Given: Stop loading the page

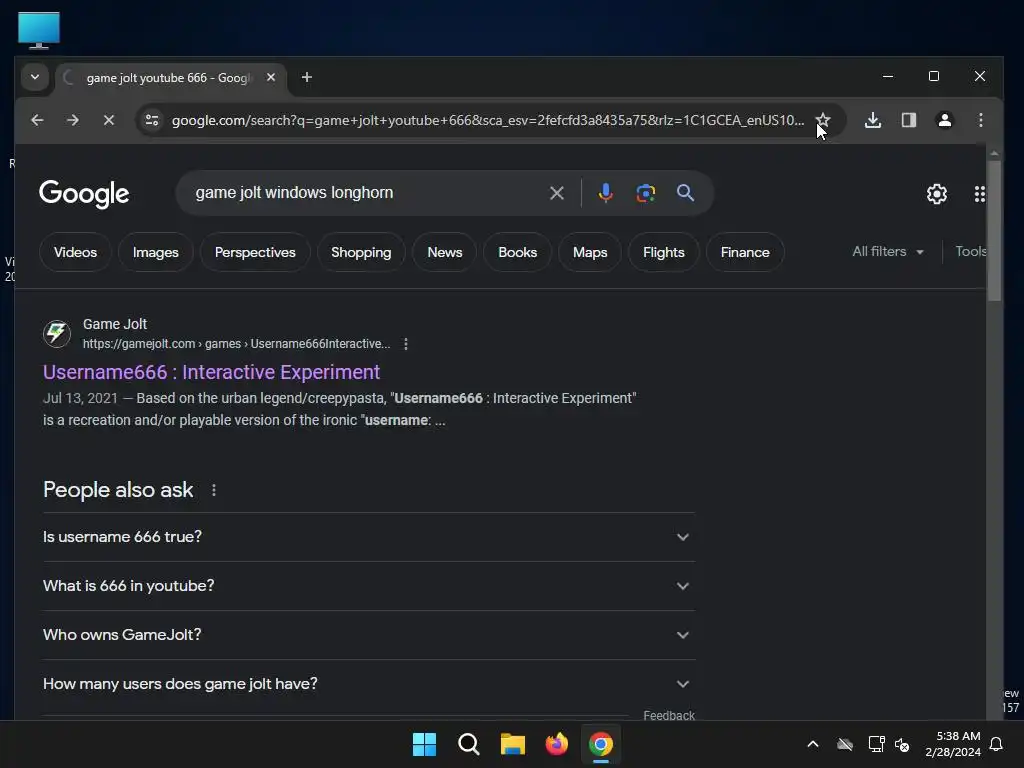Looking at the screenshot, I should coord(108,120).
